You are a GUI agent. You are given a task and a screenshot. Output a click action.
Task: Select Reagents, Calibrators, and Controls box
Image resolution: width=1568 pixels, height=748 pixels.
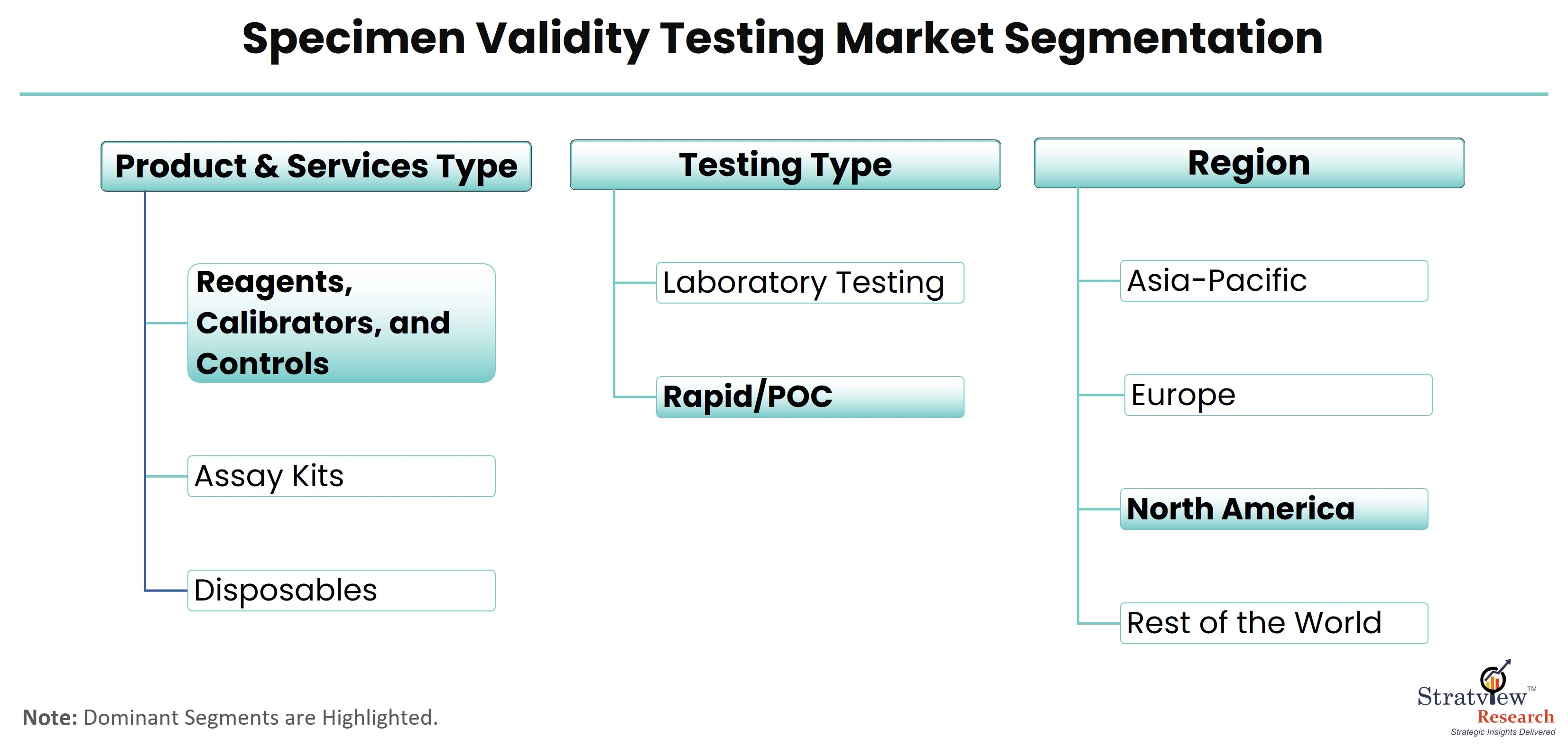342,323
